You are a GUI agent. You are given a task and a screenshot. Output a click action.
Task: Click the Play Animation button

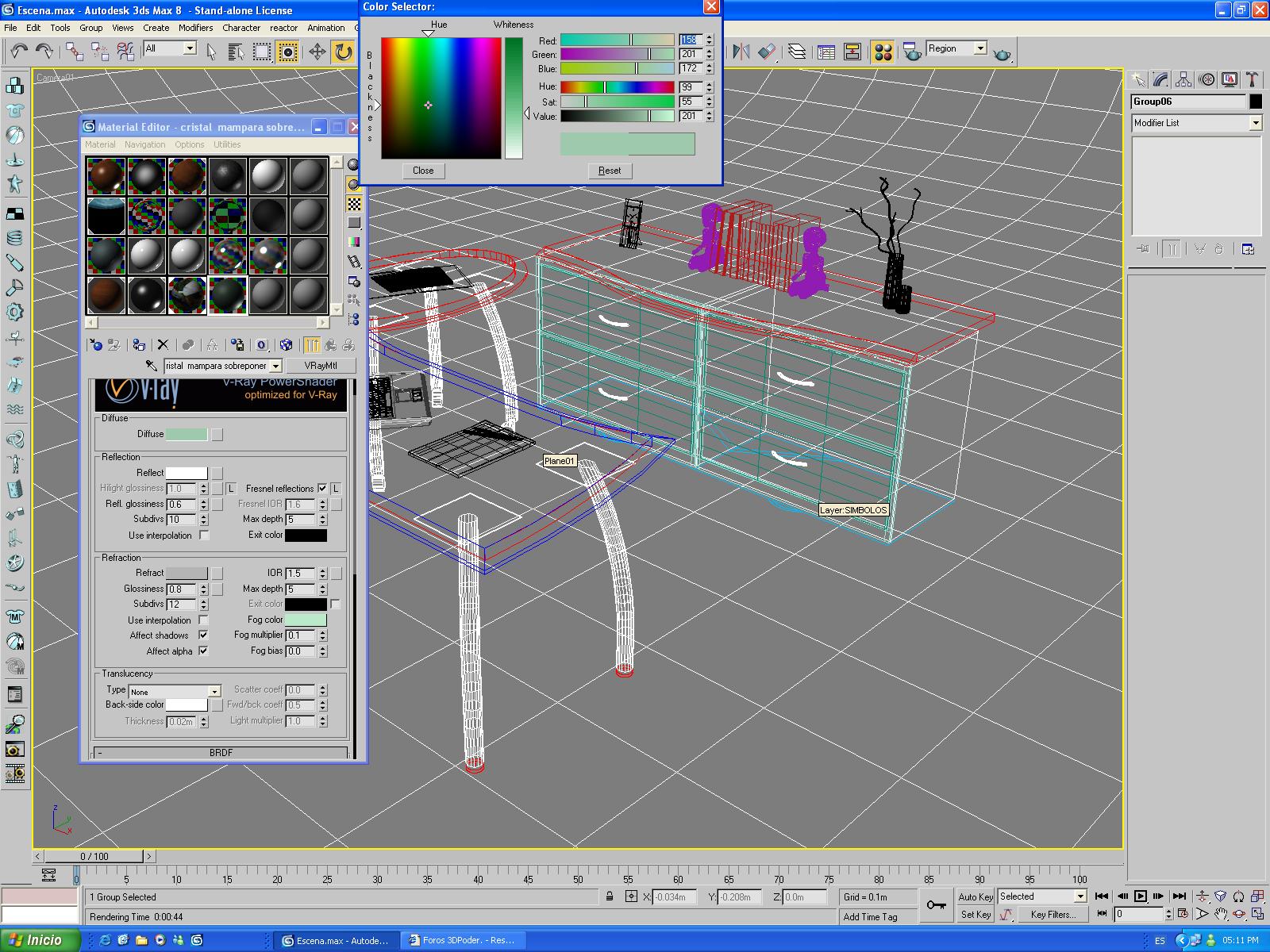[x=1141, y=896]
